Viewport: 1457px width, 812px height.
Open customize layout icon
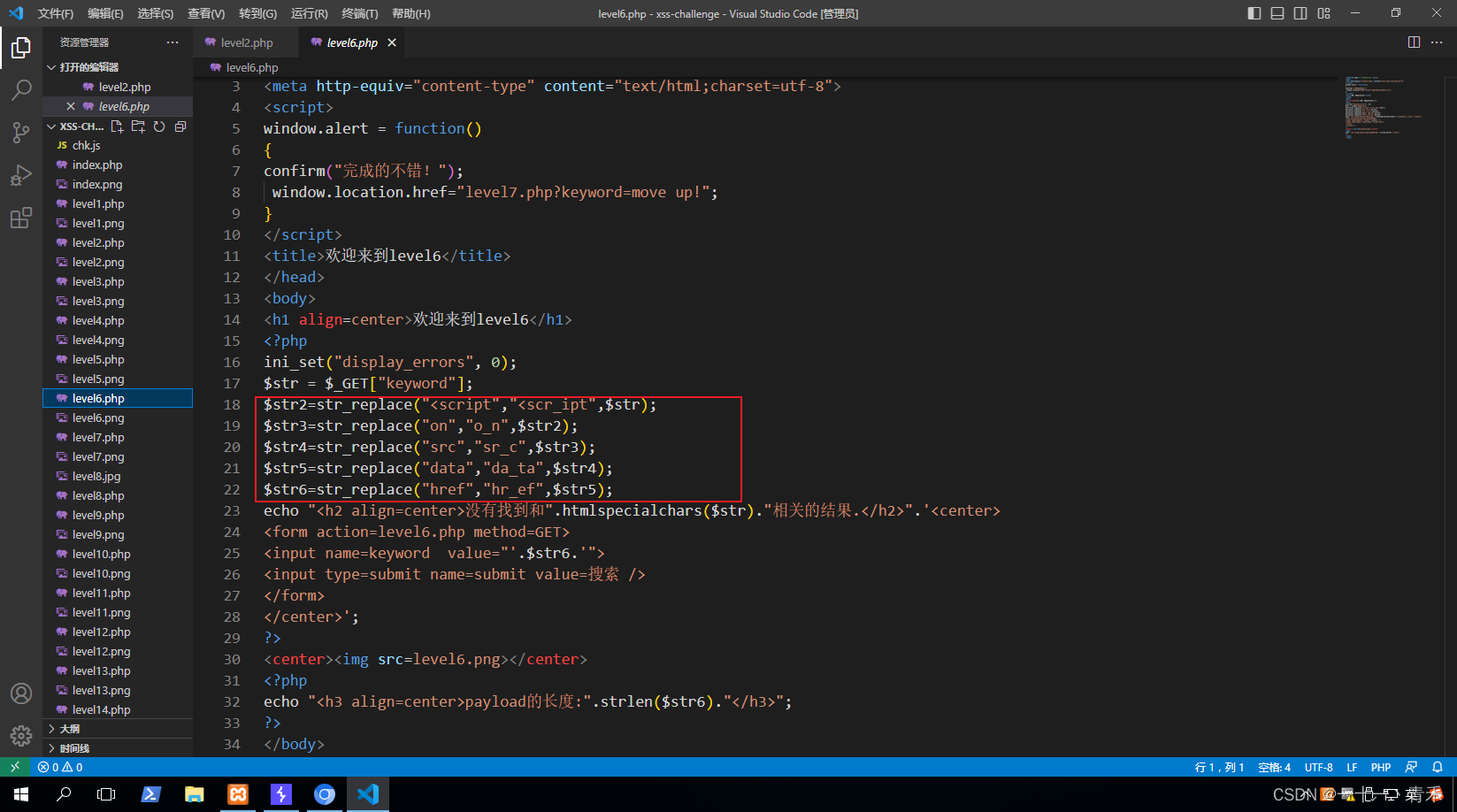[x=1324, y=13]
